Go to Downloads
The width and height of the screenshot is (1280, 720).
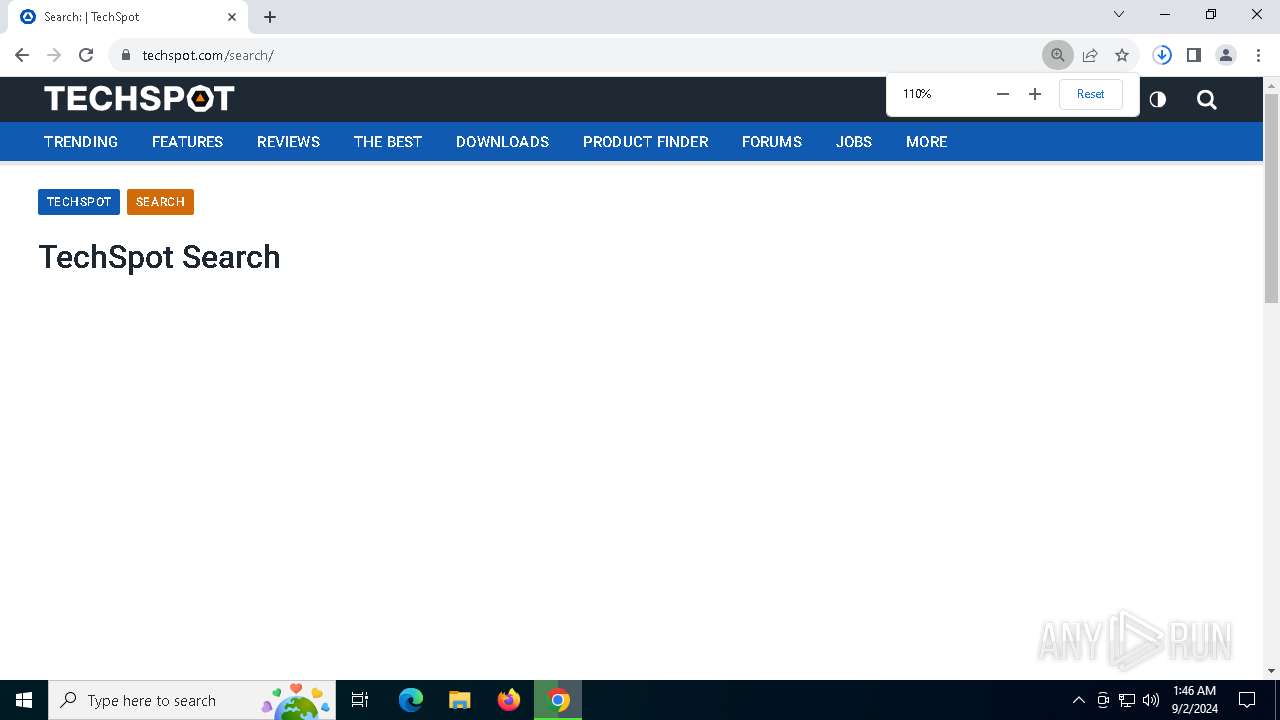502,142
